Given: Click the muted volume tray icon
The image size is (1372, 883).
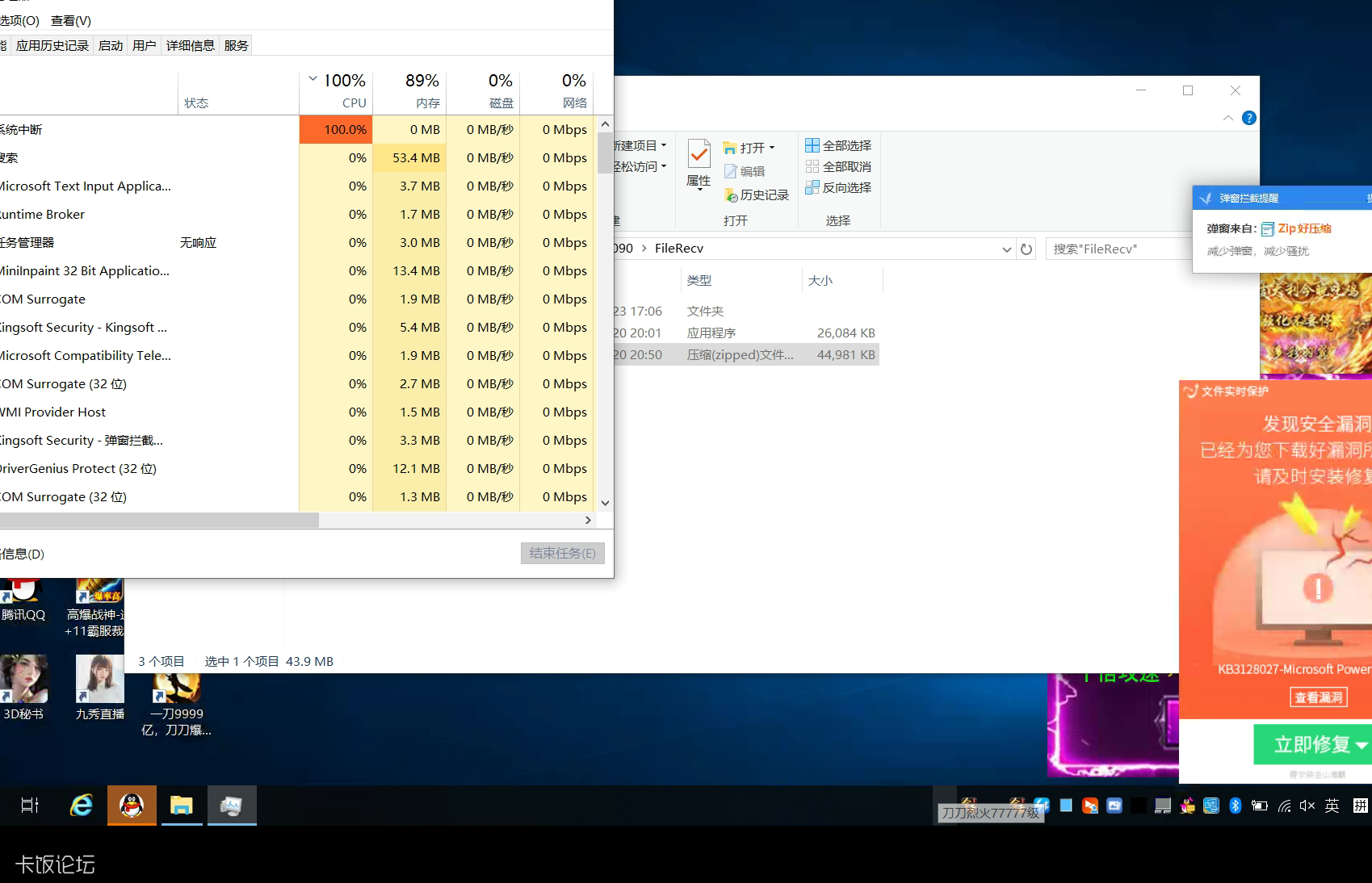Looking at the screenshot, I should (x=1307, y=805).
